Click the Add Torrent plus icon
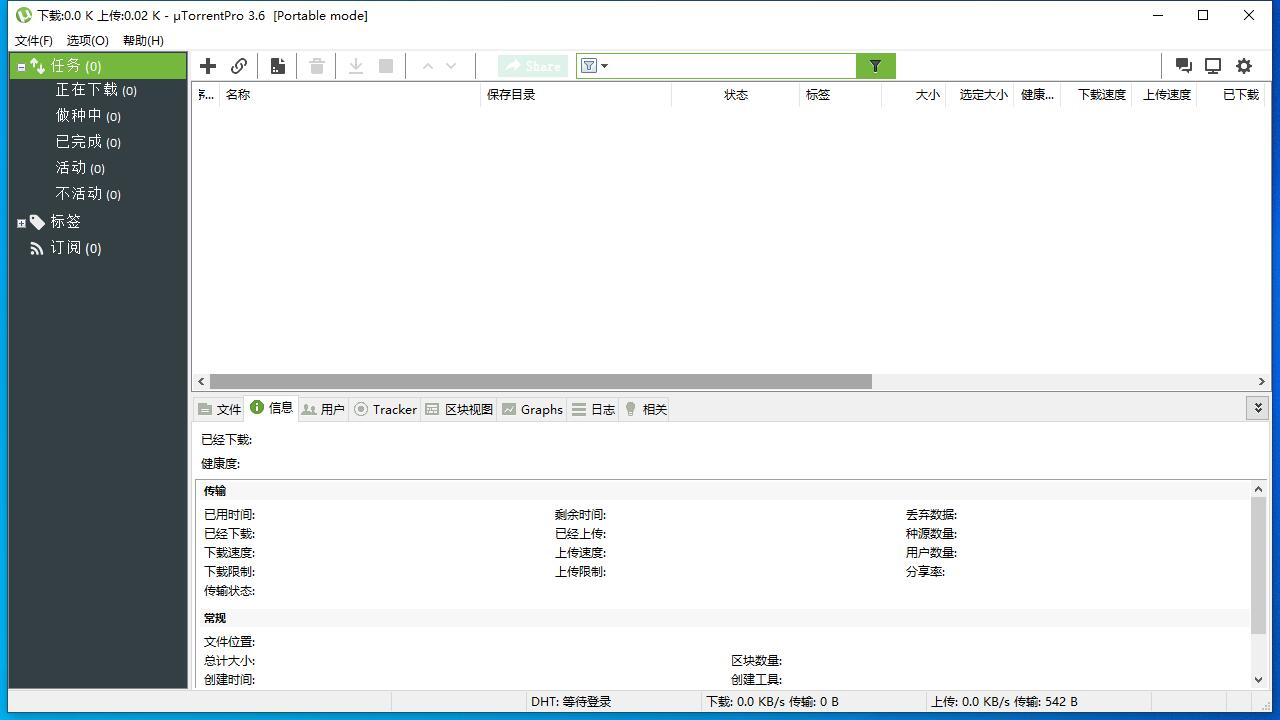 (208, 66)
